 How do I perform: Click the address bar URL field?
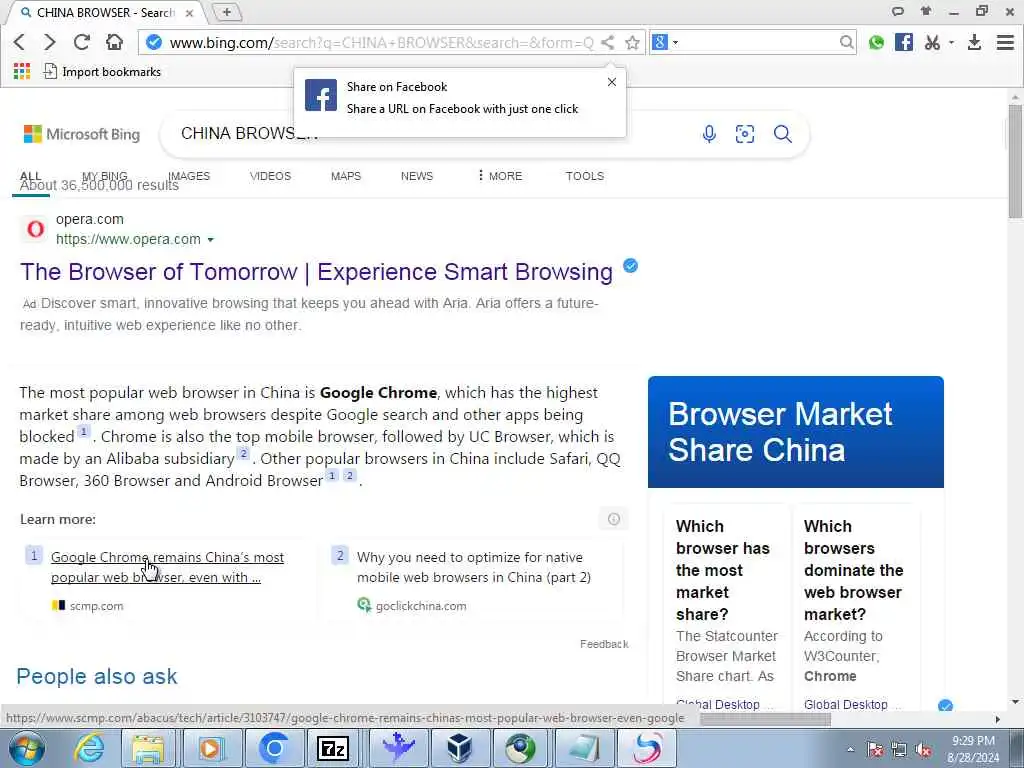coord(381,42)
